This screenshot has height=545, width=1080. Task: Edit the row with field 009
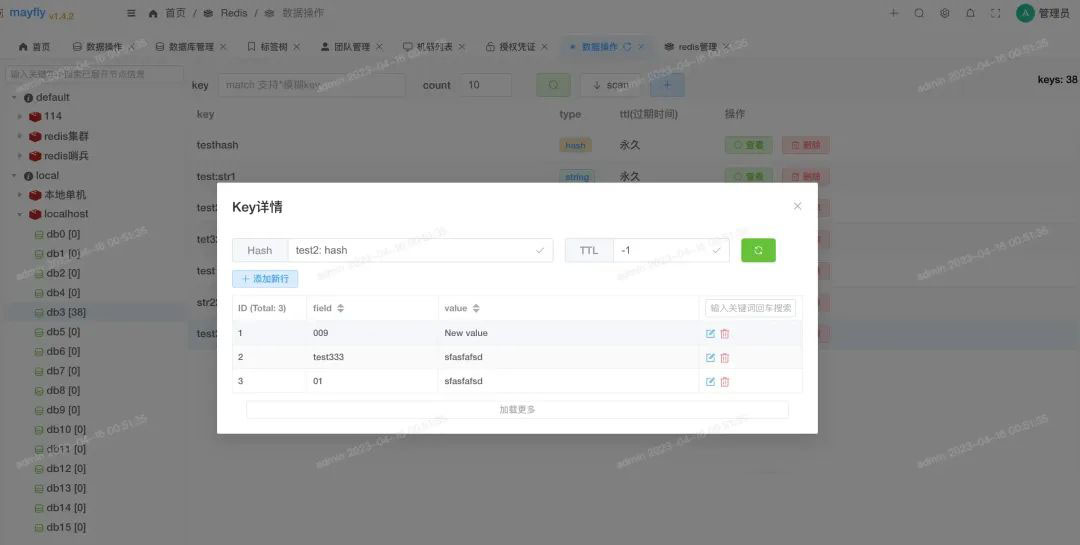tap(710, 334)
